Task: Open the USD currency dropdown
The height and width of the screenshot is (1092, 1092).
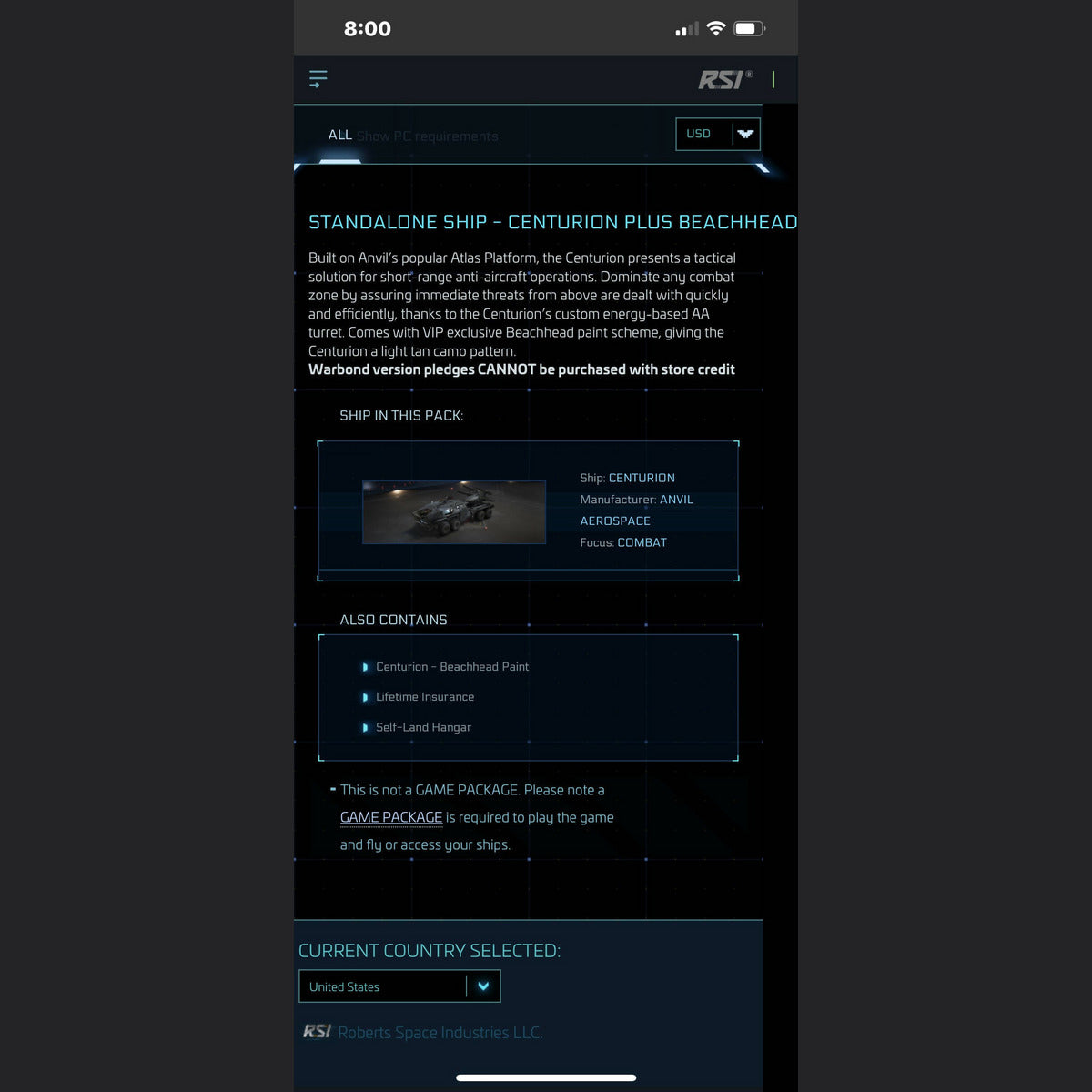Action: coord(703,134)
